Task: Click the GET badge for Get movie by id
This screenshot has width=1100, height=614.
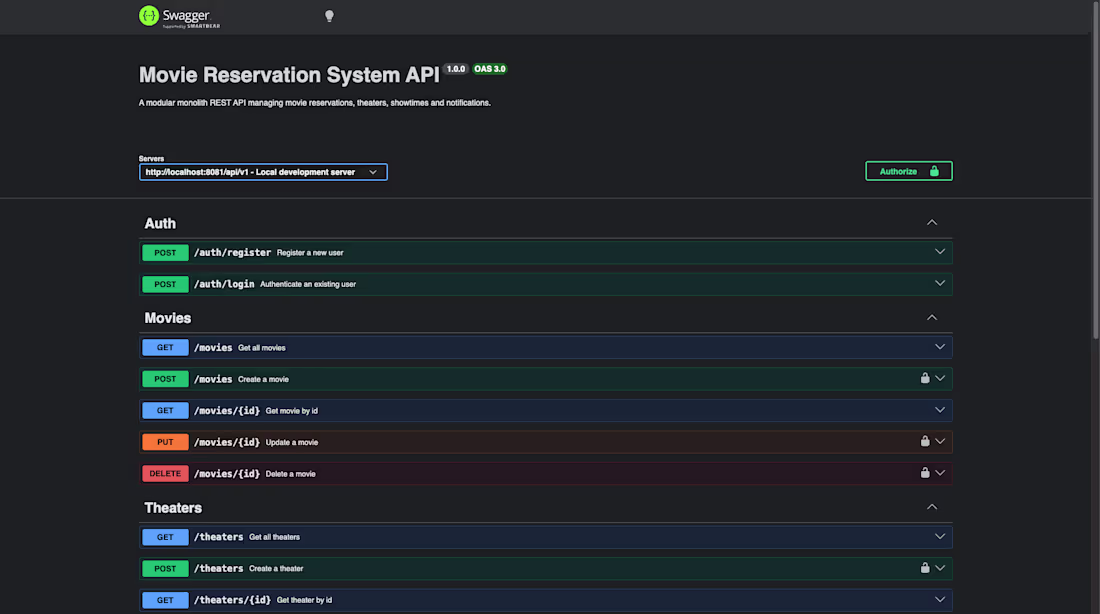Action: click(165, 411)
